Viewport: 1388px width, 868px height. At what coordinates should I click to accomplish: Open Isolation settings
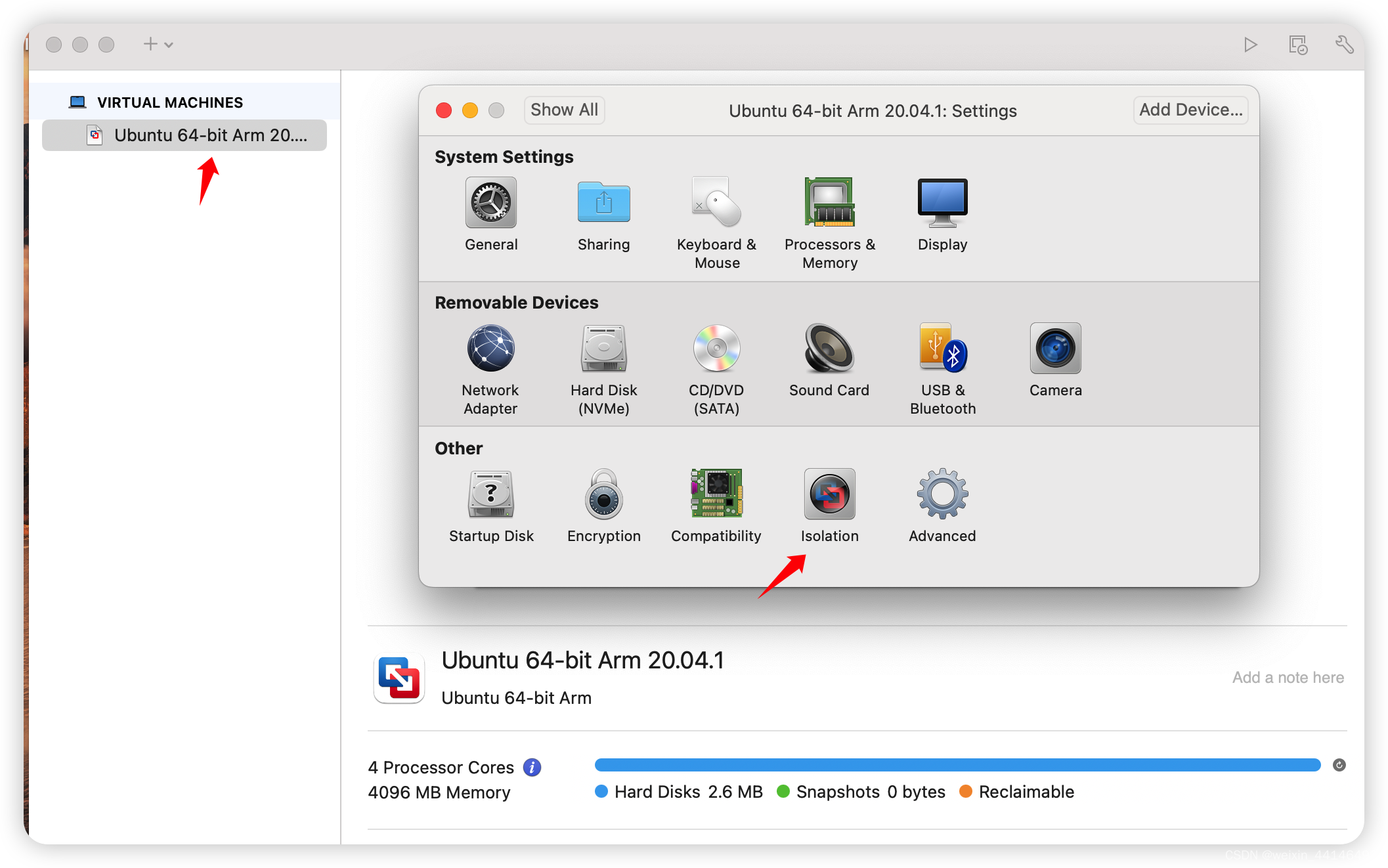point(830,506)
